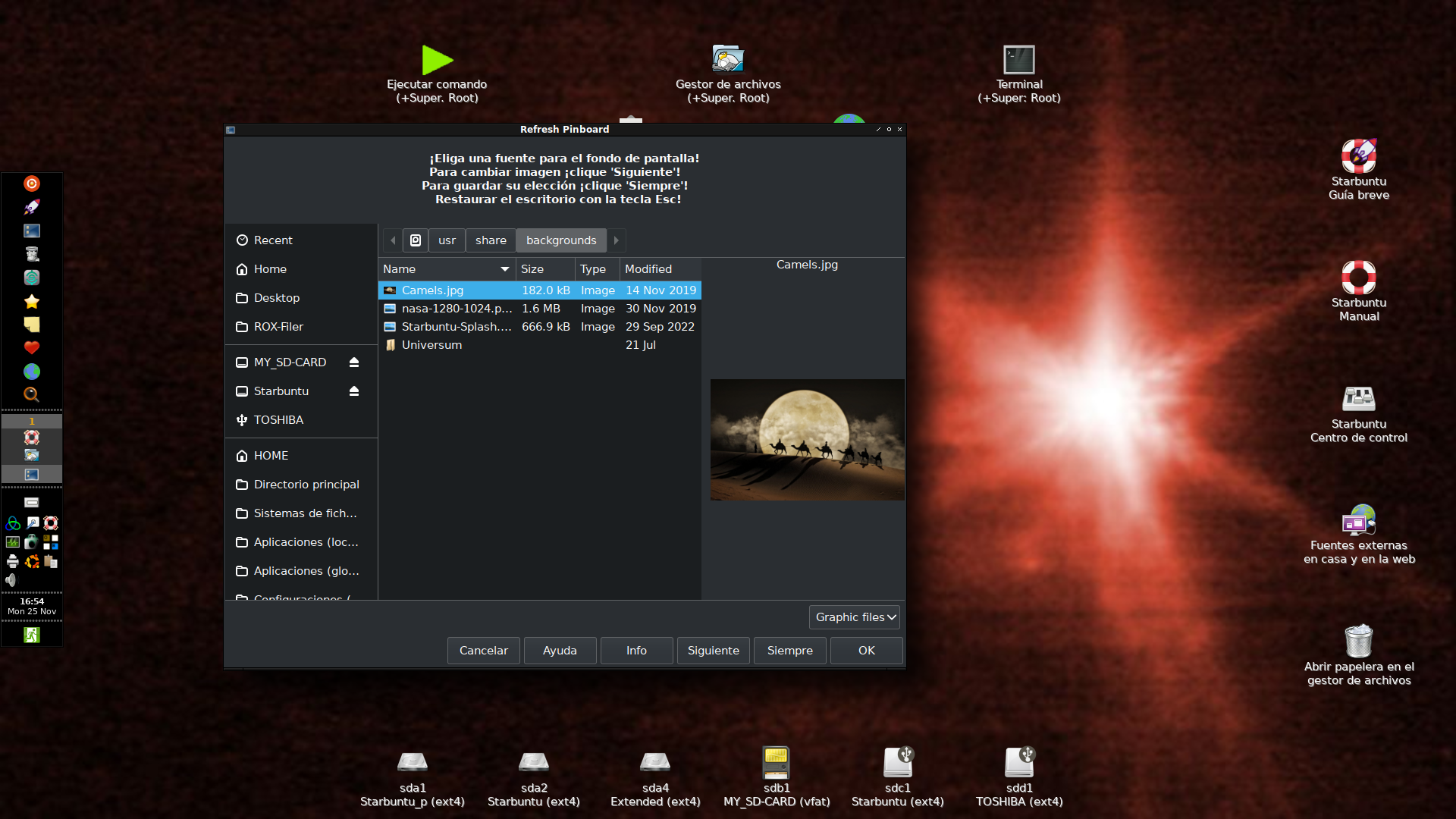
Task: Click the yellow star icon in side panel
Action: [x=32, y=301]
